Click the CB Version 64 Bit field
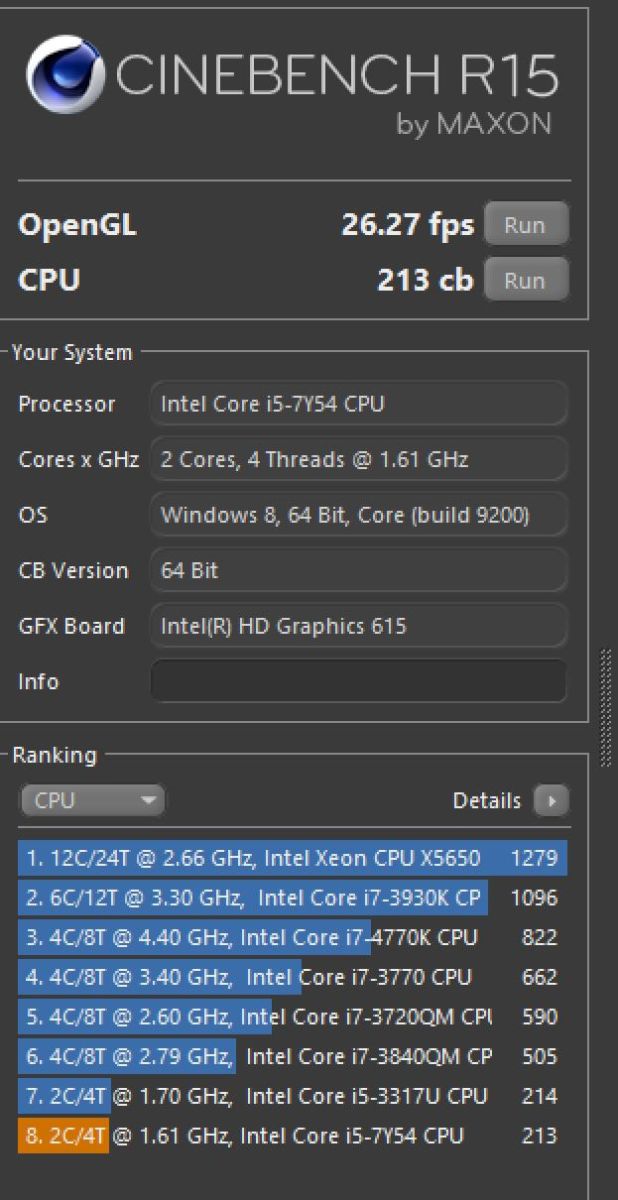The height and width of the screenshot is (1200, 618). click(x=358, y=571)
